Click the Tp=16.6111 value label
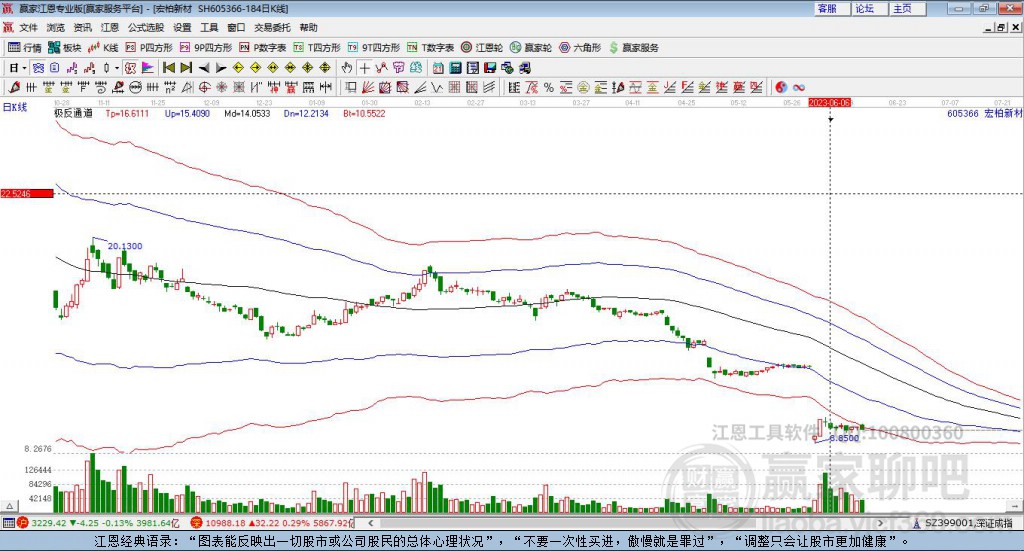1024x551 pixels. (127, 113)
